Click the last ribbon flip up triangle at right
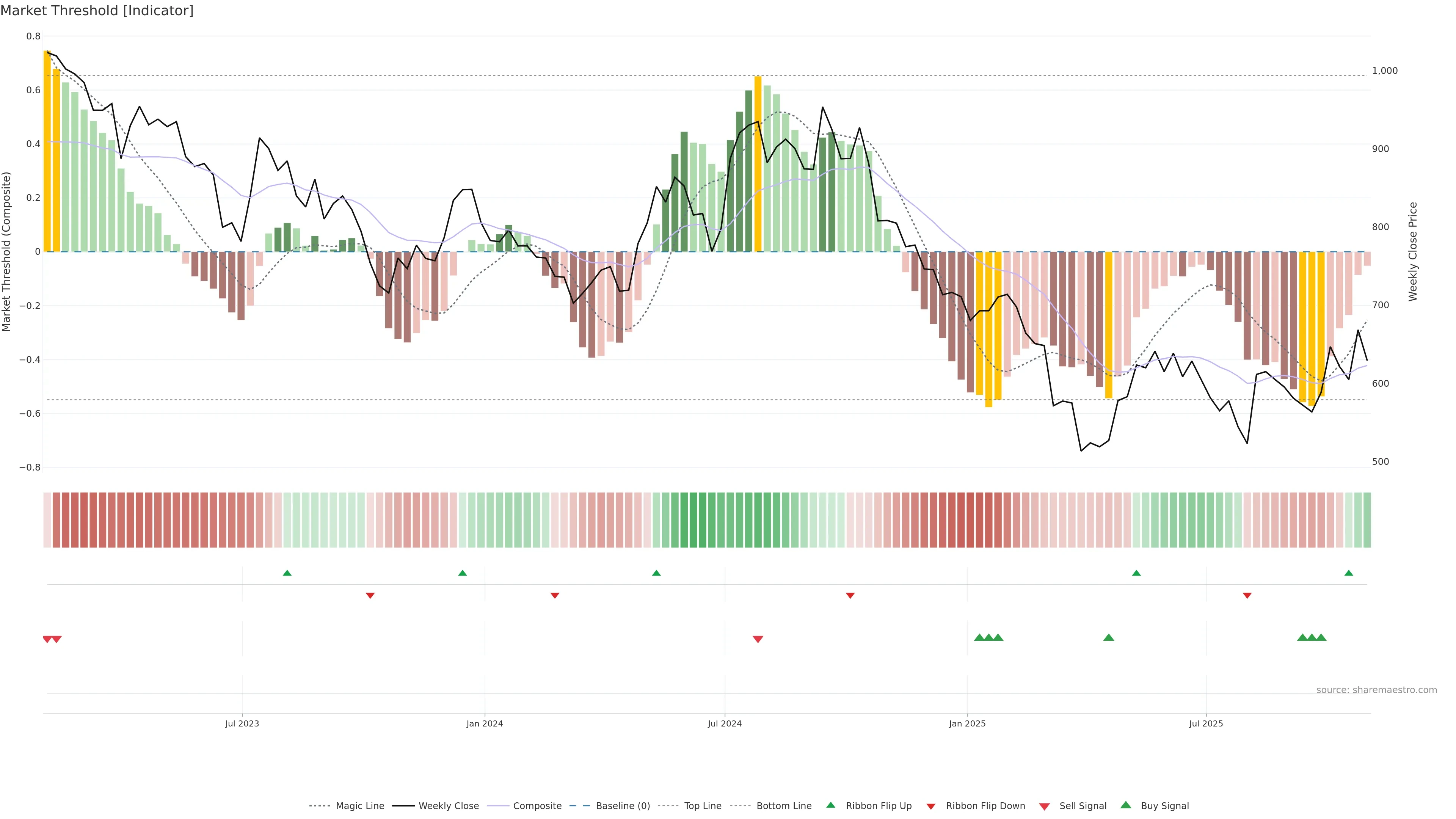The image size is (1456, 819). (1349, 573)
